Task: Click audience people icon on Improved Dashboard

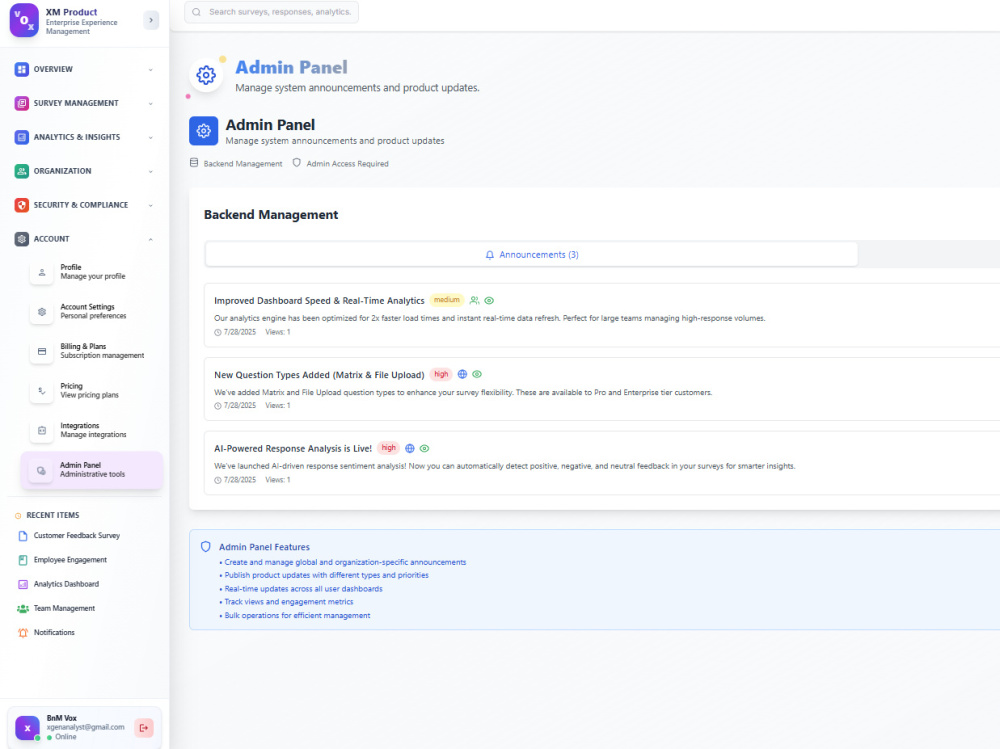Action: click(x=474, y=300)
